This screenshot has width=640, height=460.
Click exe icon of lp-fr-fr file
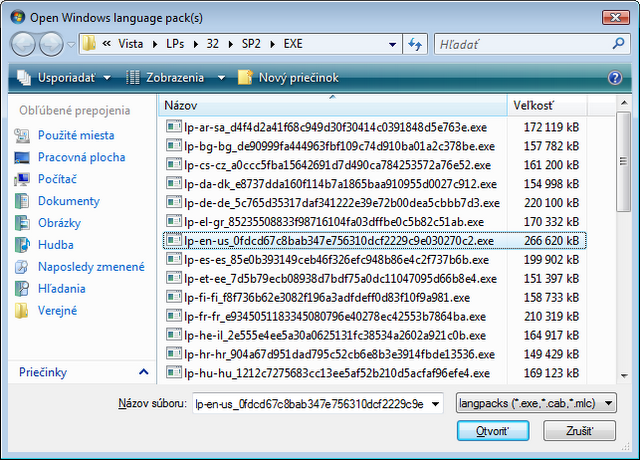pyautogui.click(x=173, y=315)
